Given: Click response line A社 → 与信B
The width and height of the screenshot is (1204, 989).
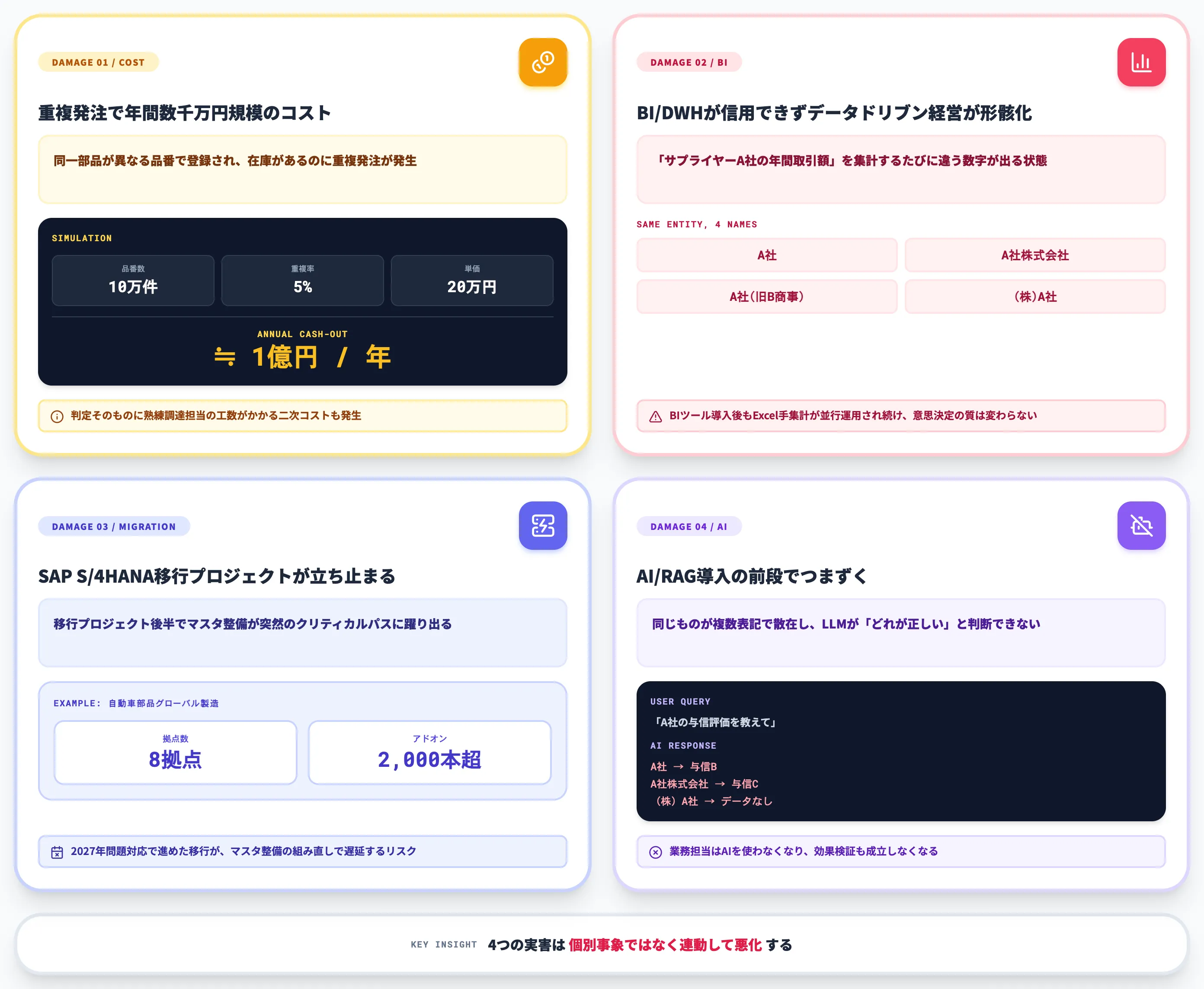Looking at the screenshot, I should coord(683,767).
